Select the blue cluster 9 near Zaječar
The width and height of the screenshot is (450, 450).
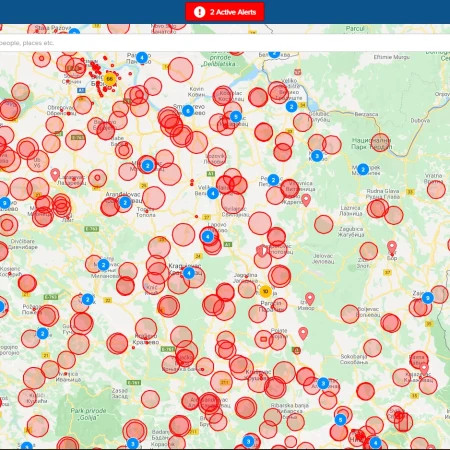coord(428,298)
